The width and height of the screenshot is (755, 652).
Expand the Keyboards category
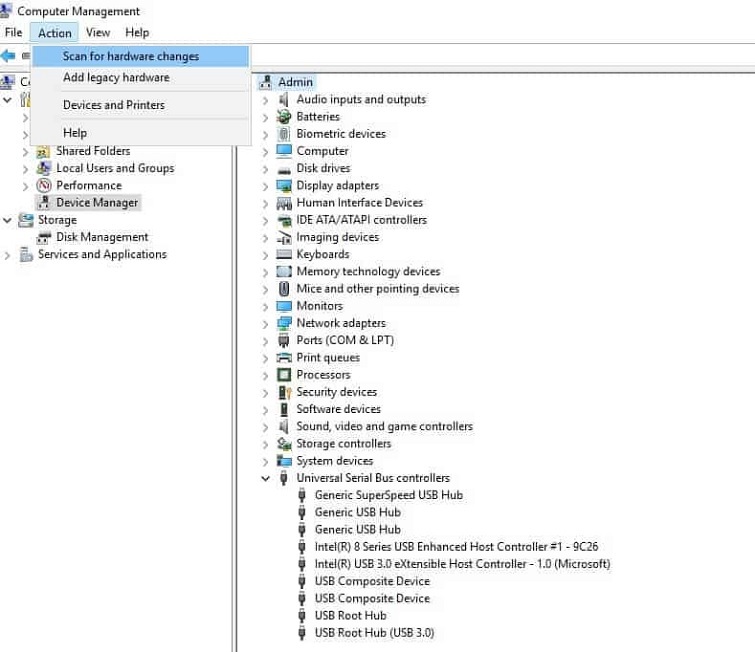[x=265, y=255]
